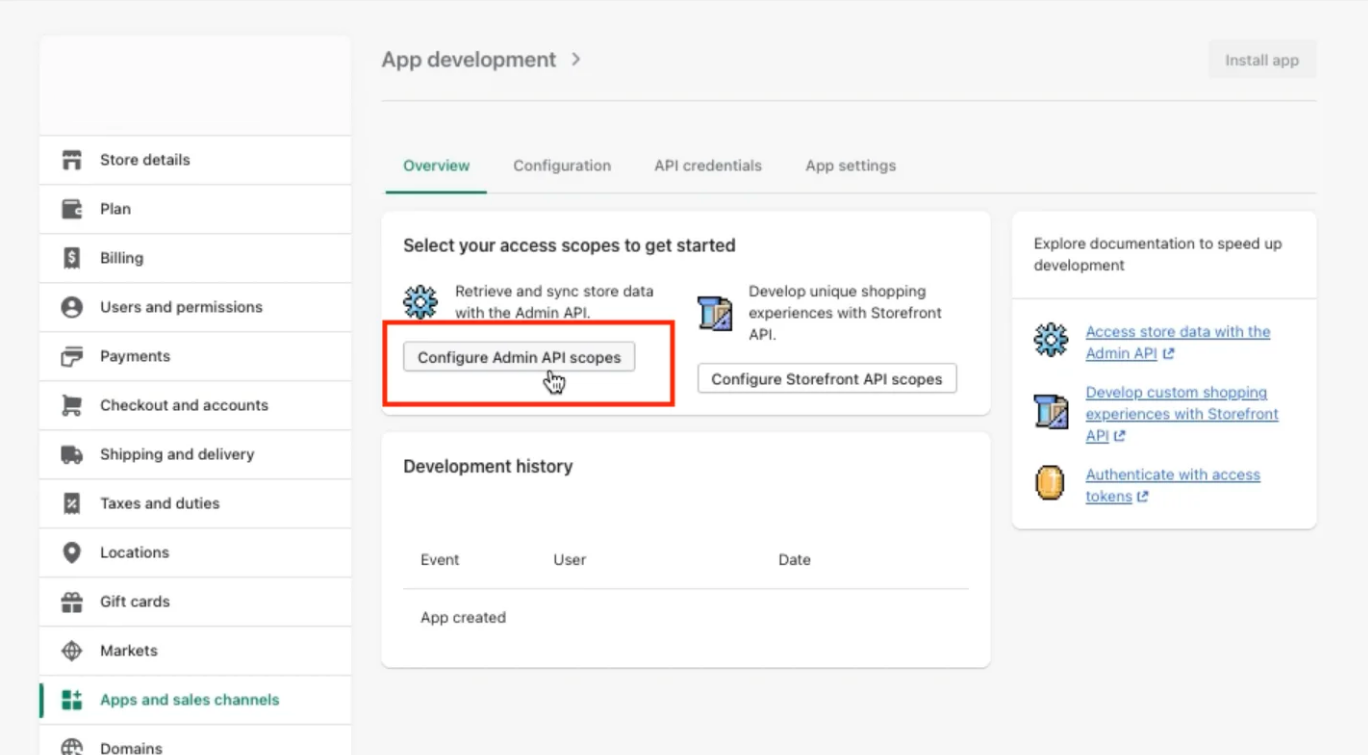Click the ruler icon beside custom shopping experiences link

tap(1051, 411)
